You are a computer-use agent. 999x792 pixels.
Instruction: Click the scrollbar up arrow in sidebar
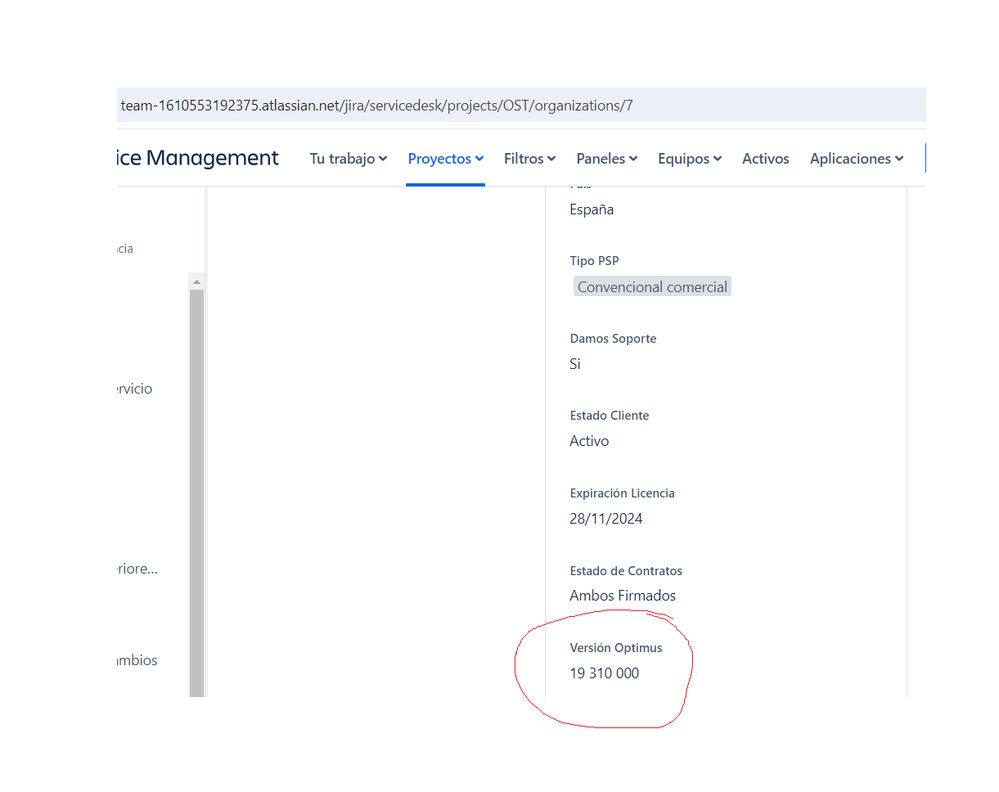pos(197,282)
